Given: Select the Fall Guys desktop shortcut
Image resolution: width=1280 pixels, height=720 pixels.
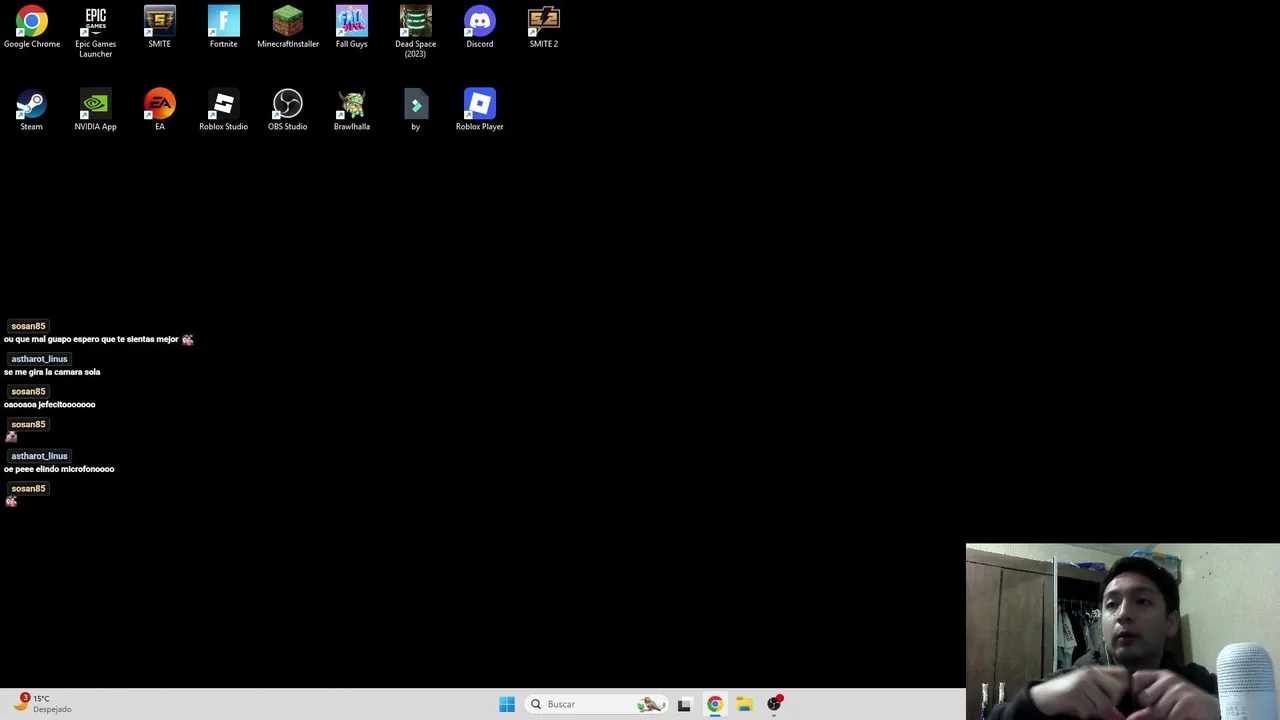Looking at the screenshot, I should coord(351,27).
